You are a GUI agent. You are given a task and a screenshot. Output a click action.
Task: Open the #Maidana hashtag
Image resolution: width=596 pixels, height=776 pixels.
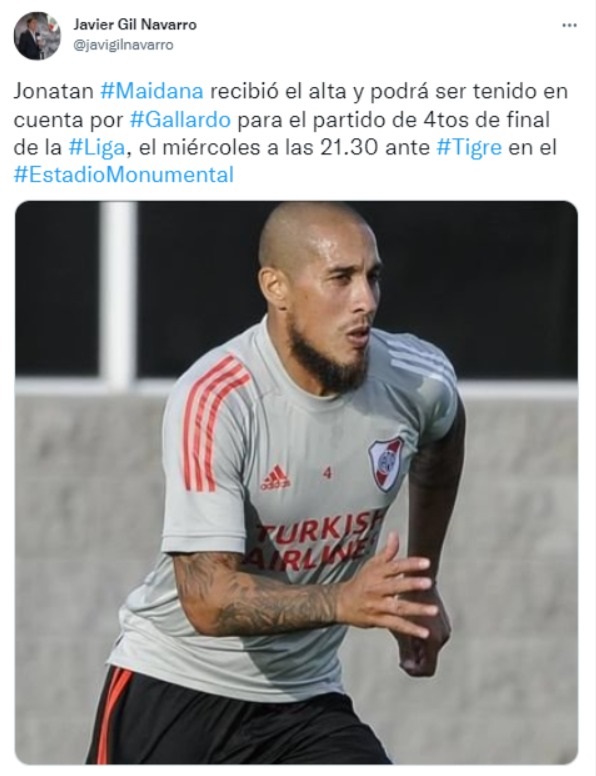click(x=151, y=92)
